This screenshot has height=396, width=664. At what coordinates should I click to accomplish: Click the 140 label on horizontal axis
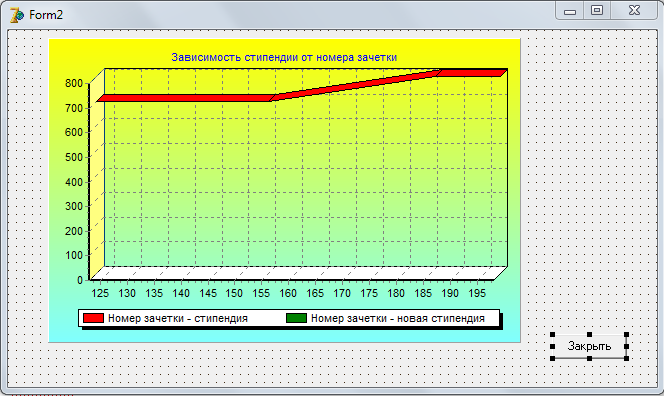tap(181, 293)
